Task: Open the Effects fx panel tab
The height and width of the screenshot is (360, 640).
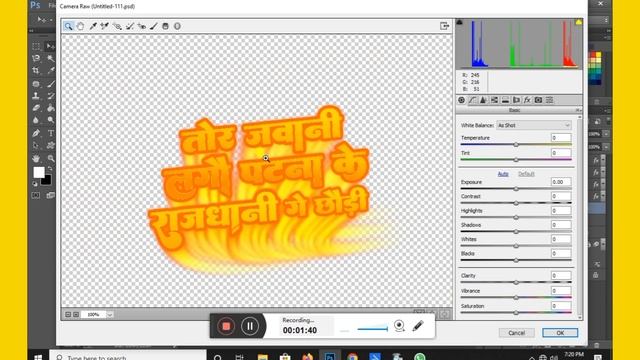Action: (x=527, y=100)
